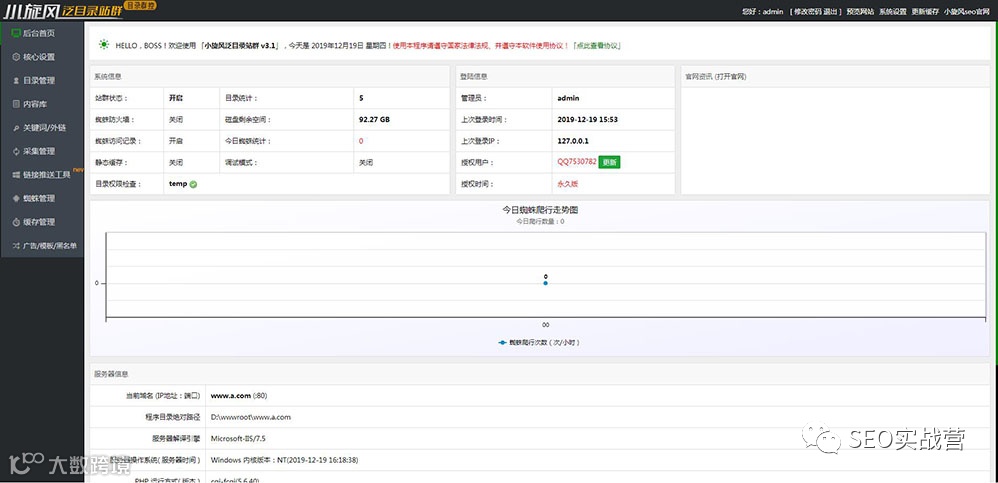Open 核心设置 in the sidebar

(x=41, y=57)
